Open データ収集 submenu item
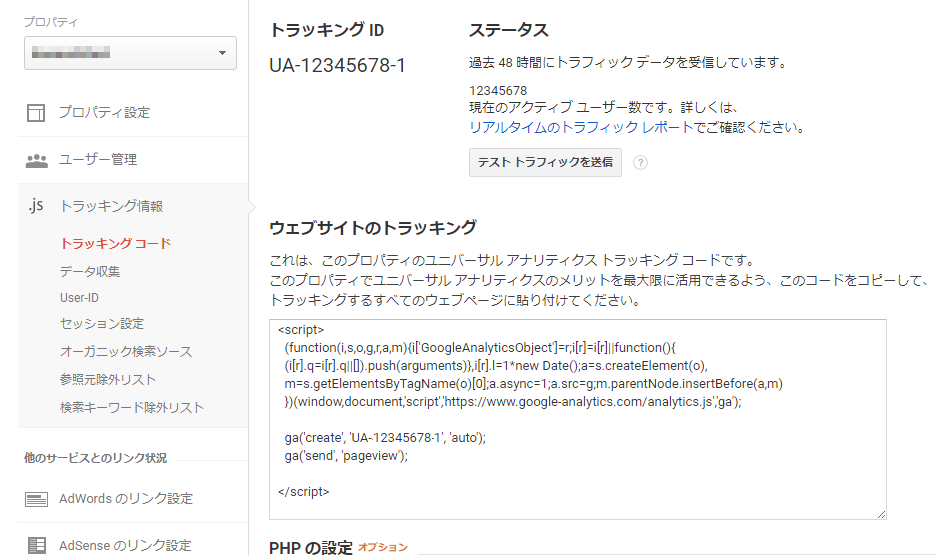Screen dimensions: 940x556 click(90, 272)
